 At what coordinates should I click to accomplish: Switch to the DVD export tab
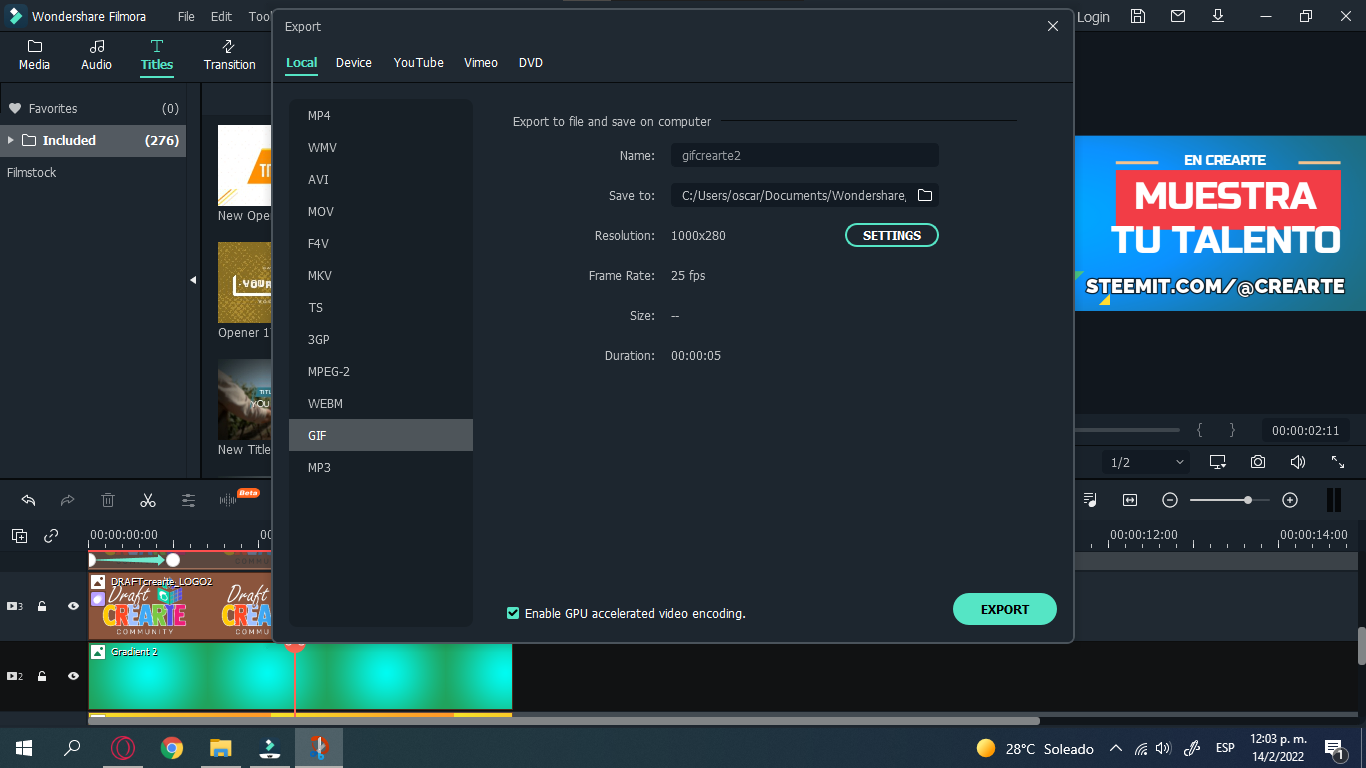click(x=531, y=62)
